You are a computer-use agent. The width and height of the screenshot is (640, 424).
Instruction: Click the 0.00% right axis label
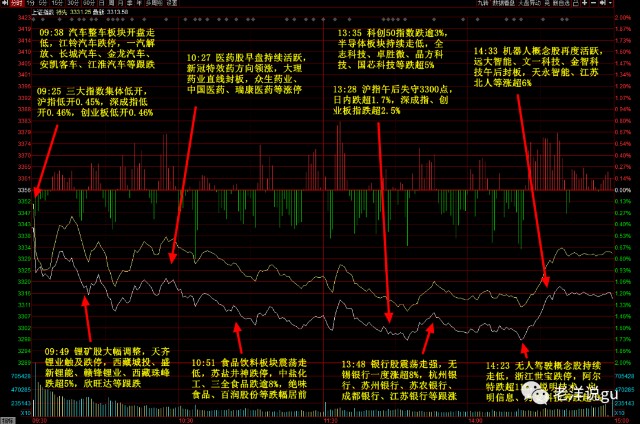pyautogui.click(x=623, y=190)
